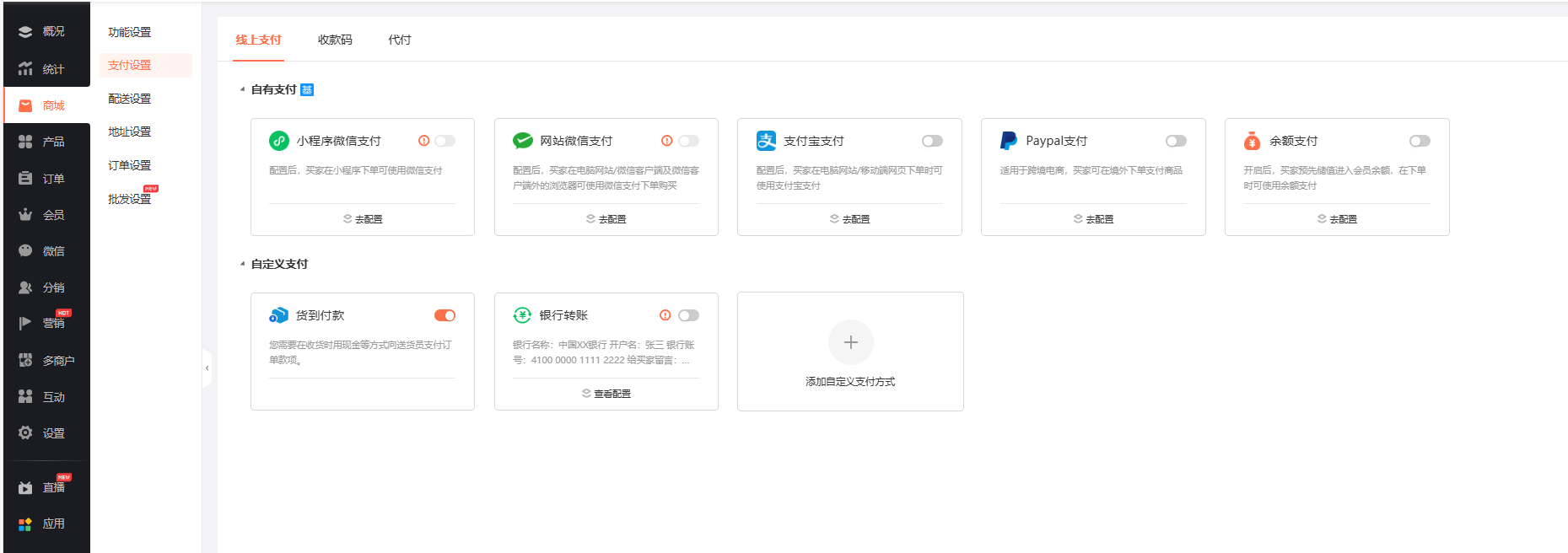Switch to the 代付 tab
Viewport: 1568px width, 553px height.
tap(400, 40)
